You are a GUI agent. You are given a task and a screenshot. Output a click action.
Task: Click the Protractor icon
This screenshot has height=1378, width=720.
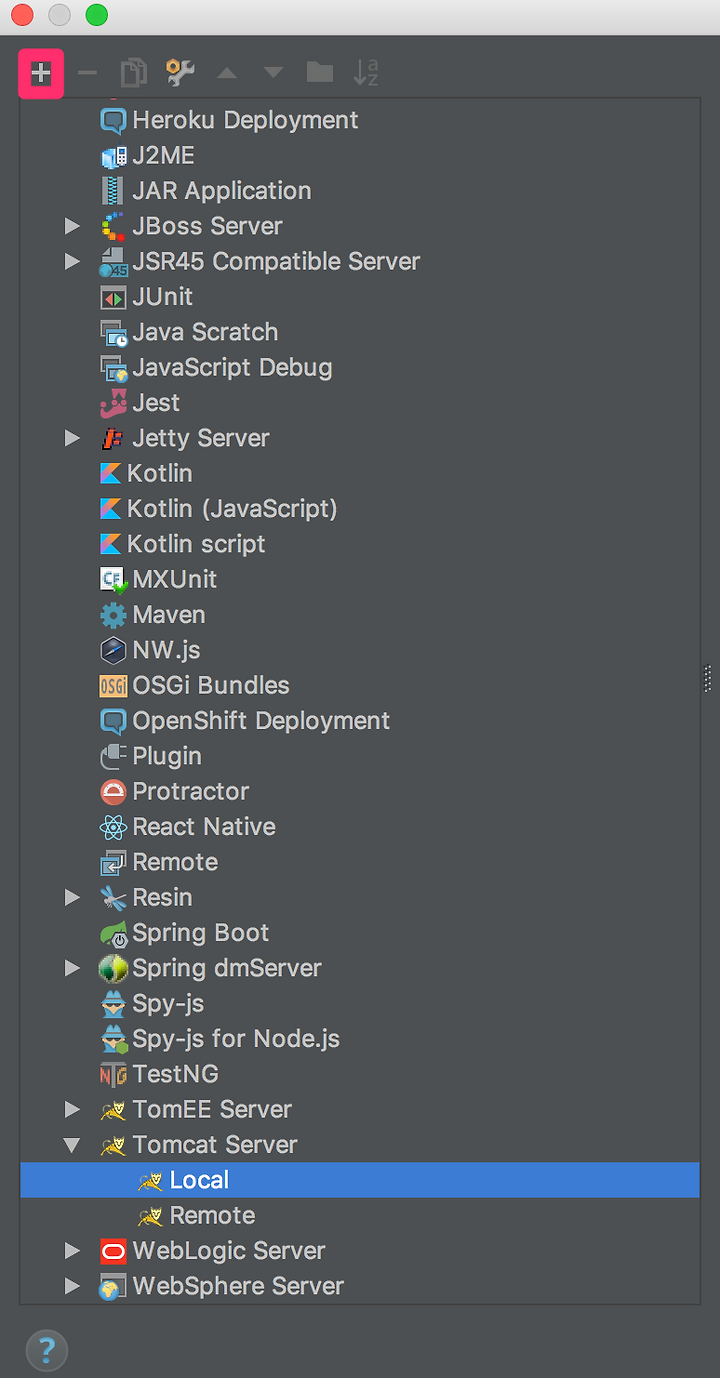click(114, 791)
